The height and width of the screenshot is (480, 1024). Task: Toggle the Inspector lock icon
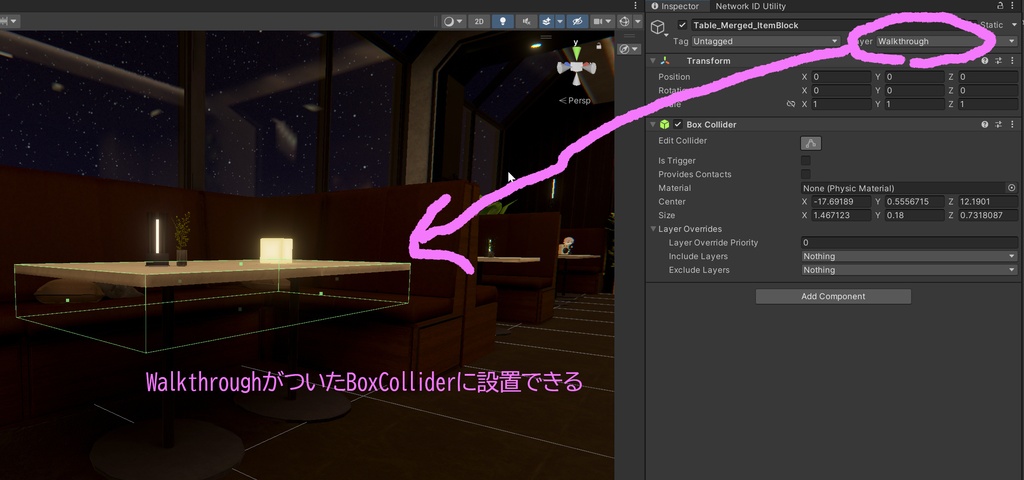point(1000,5)
